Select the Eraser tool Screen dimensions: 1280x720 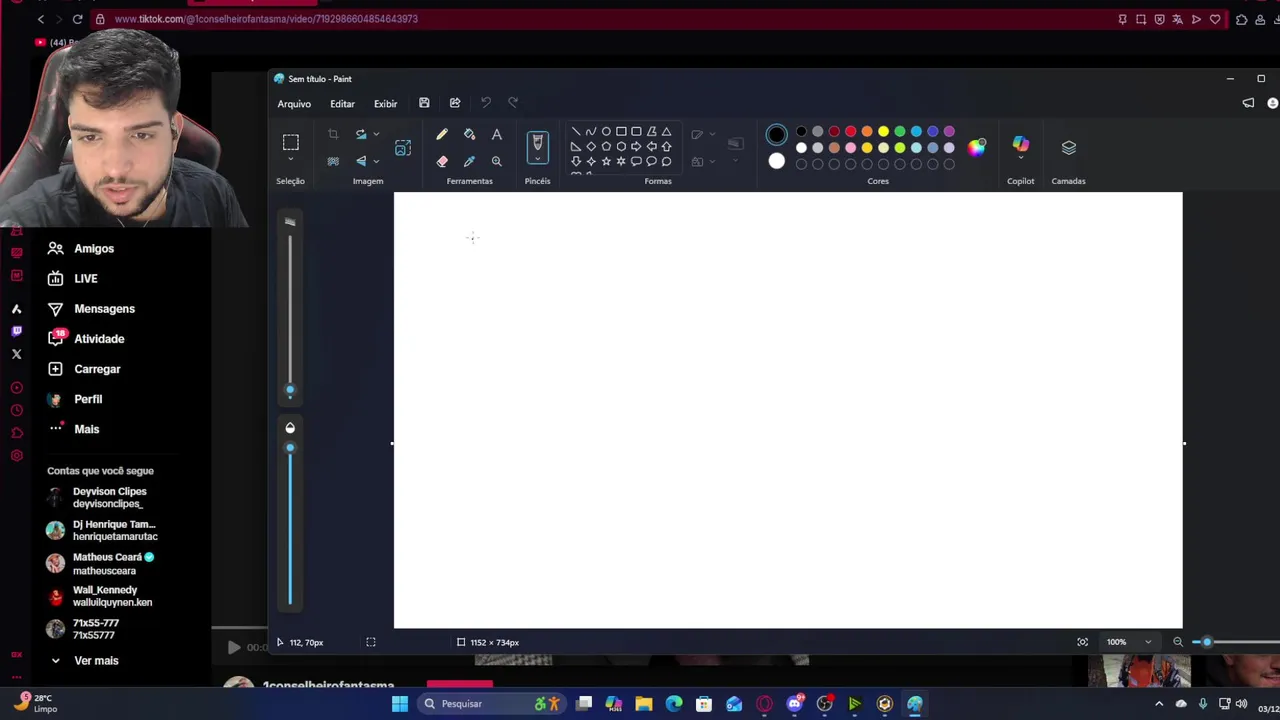(442, 161)
